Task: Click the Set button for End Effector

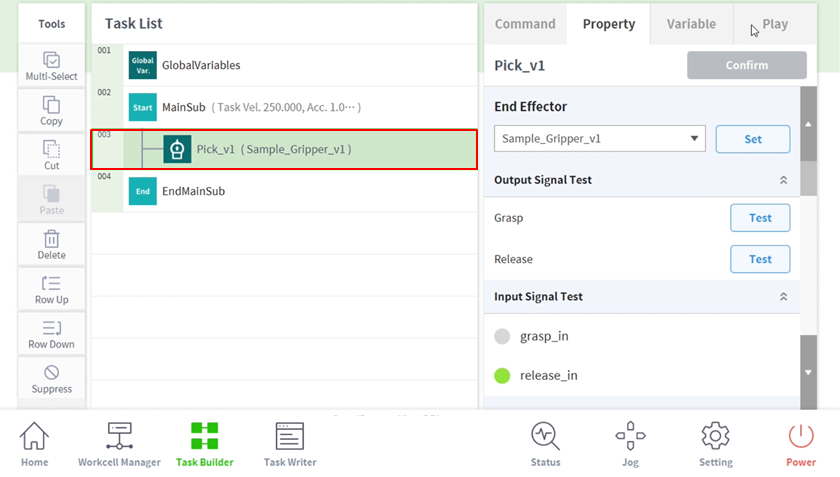Action: click(752, 139)
